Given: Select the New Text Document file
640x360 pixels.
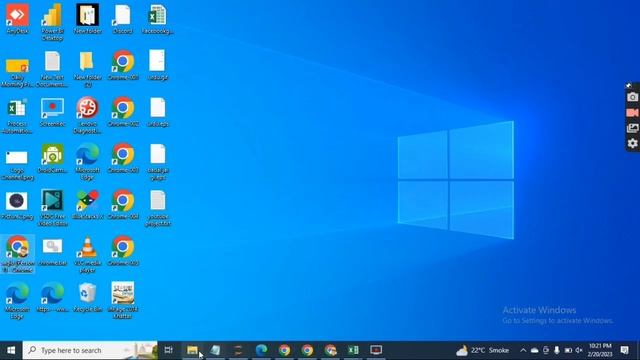Looking at the screenshot, I should 52,69.
